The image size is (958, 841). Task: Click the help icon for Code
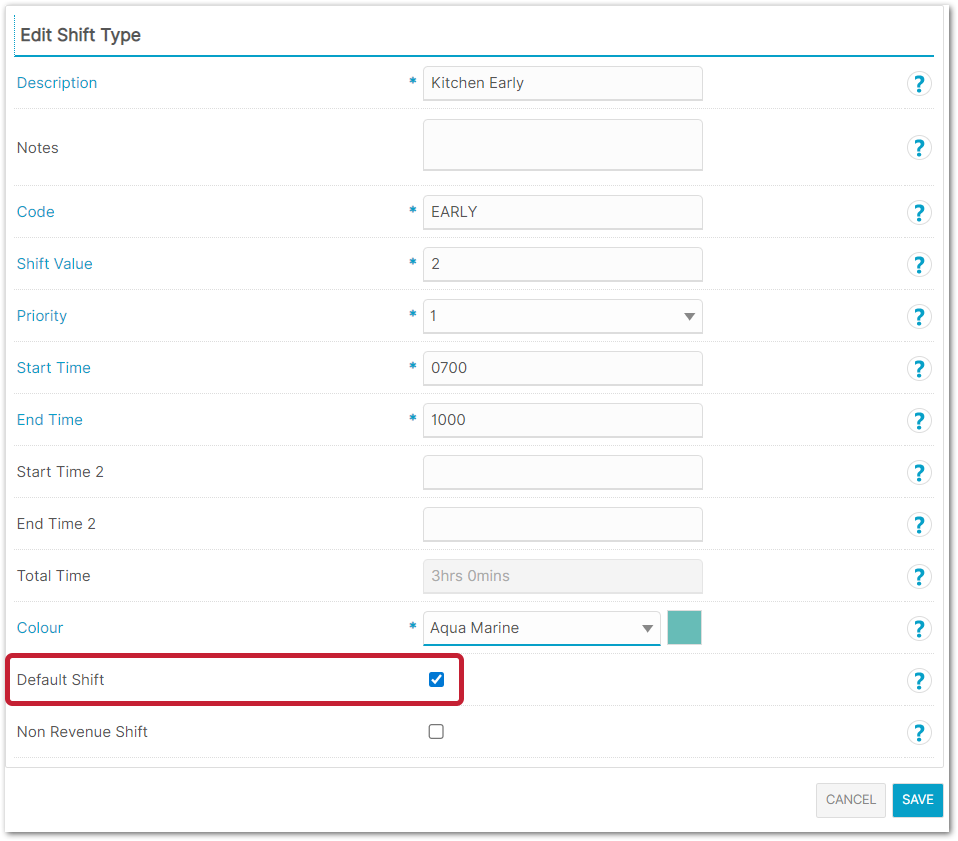[x=918, y=212]
